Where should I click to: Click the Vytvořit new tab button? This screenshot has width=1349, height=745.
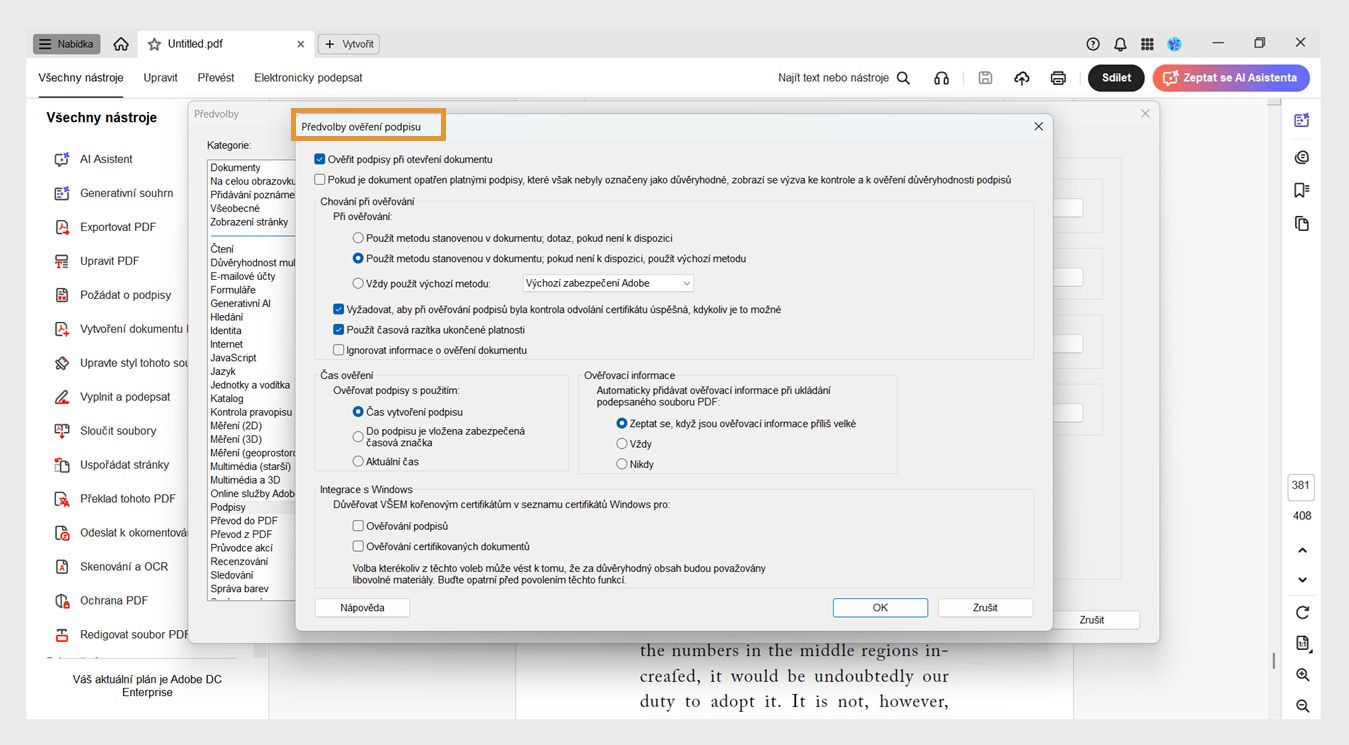click(x=349, y=44)
